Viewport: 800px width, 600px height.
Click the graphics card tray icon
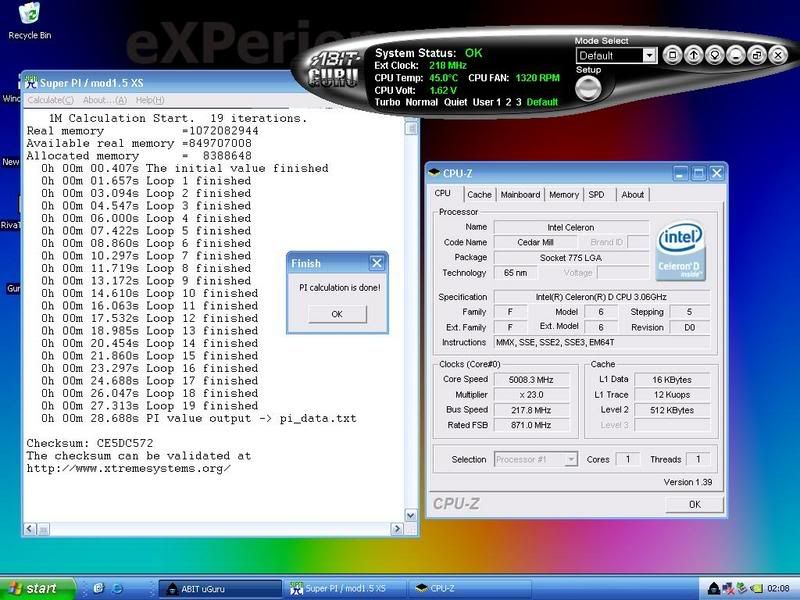[756, 589]
